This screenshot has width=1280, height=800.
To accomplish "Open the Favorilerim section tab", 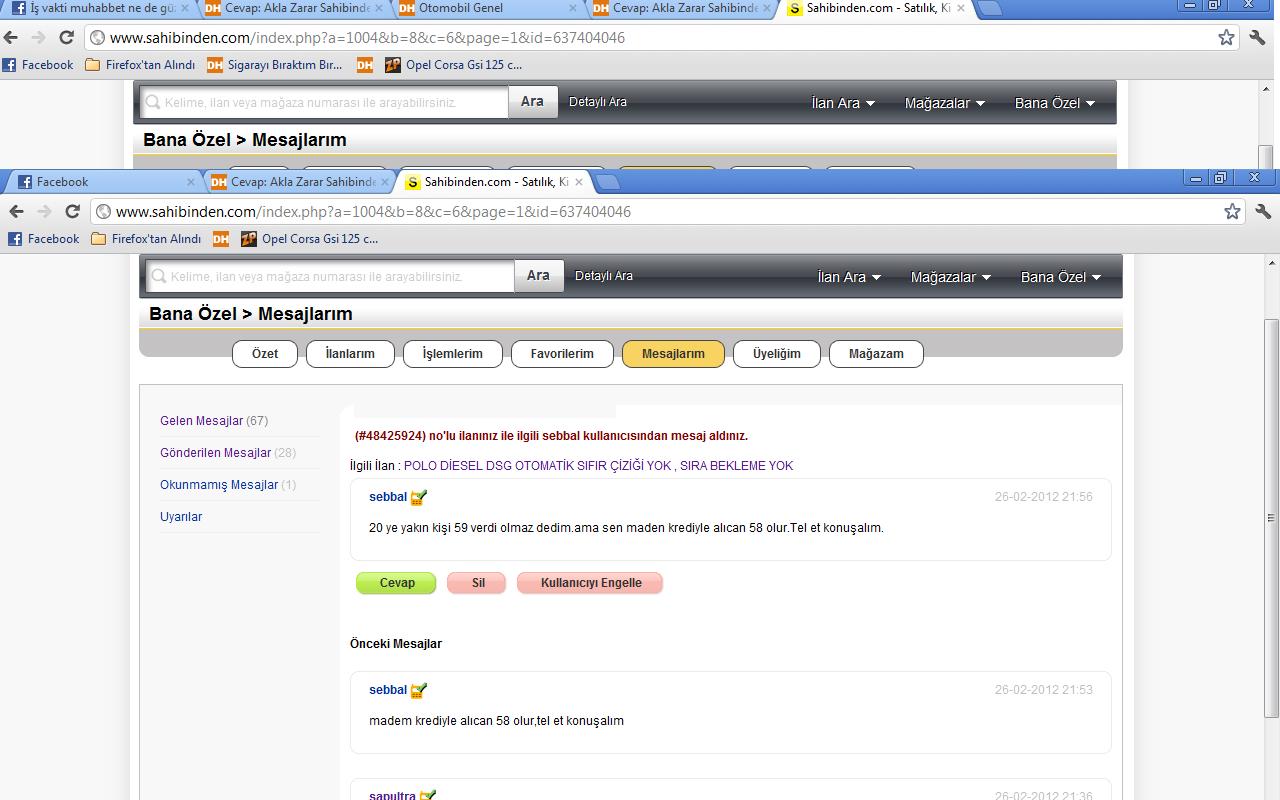I will click(562, 354).
